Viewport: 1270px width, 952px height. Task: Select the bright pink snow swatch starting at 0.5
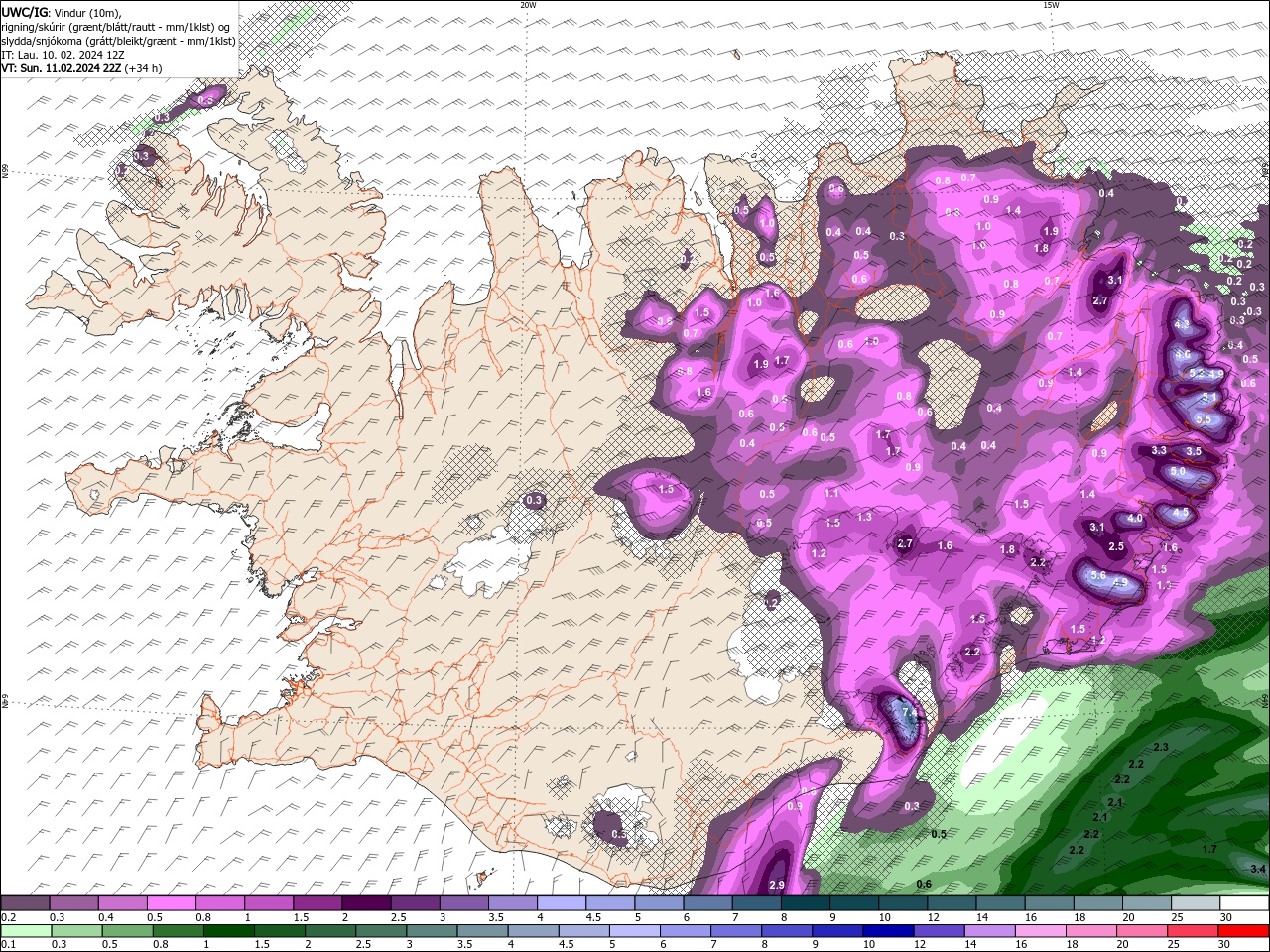171,903
